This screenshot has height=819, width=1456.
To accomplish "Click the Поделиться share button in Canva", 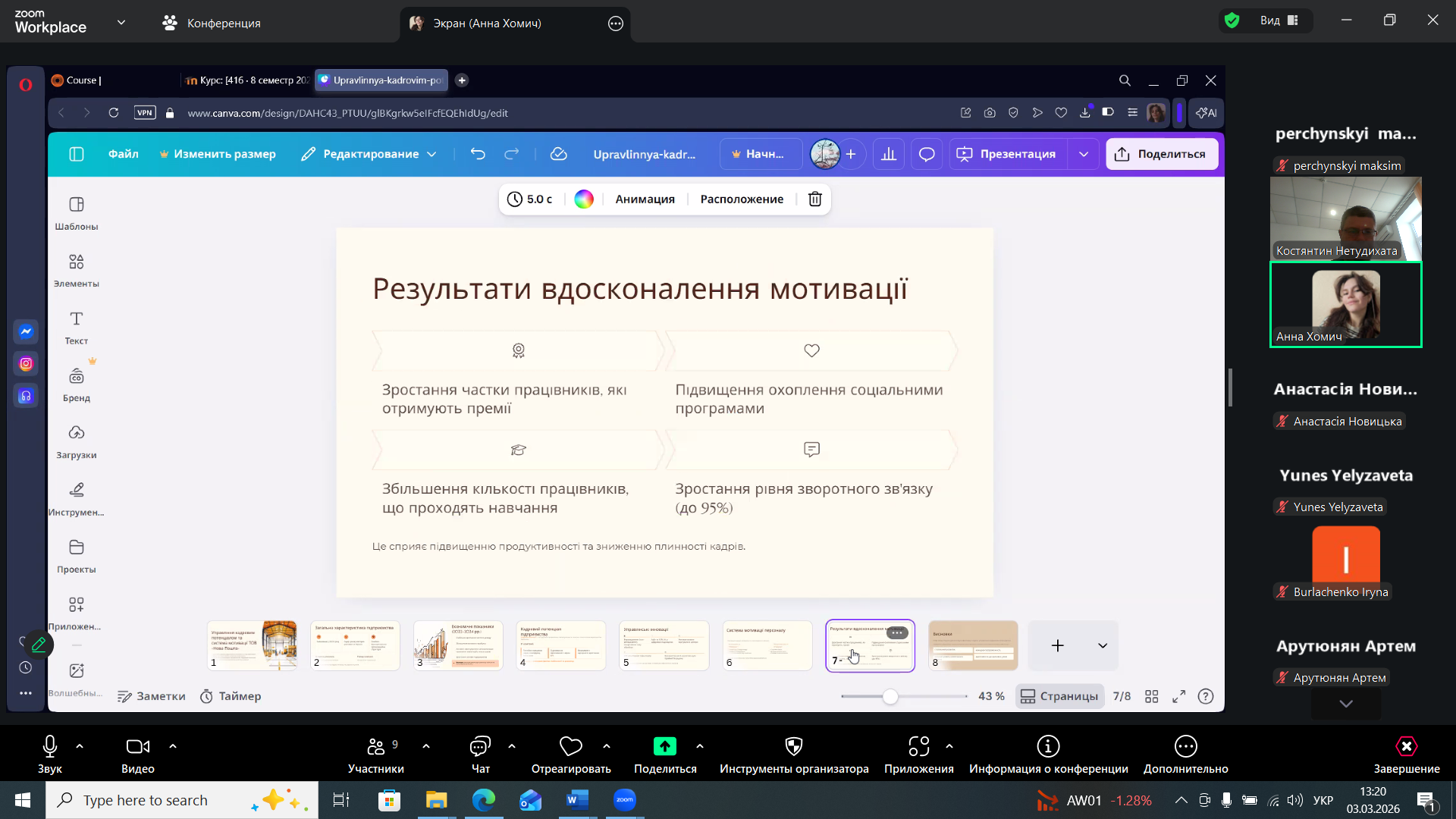I will (x=1161, y=154).
